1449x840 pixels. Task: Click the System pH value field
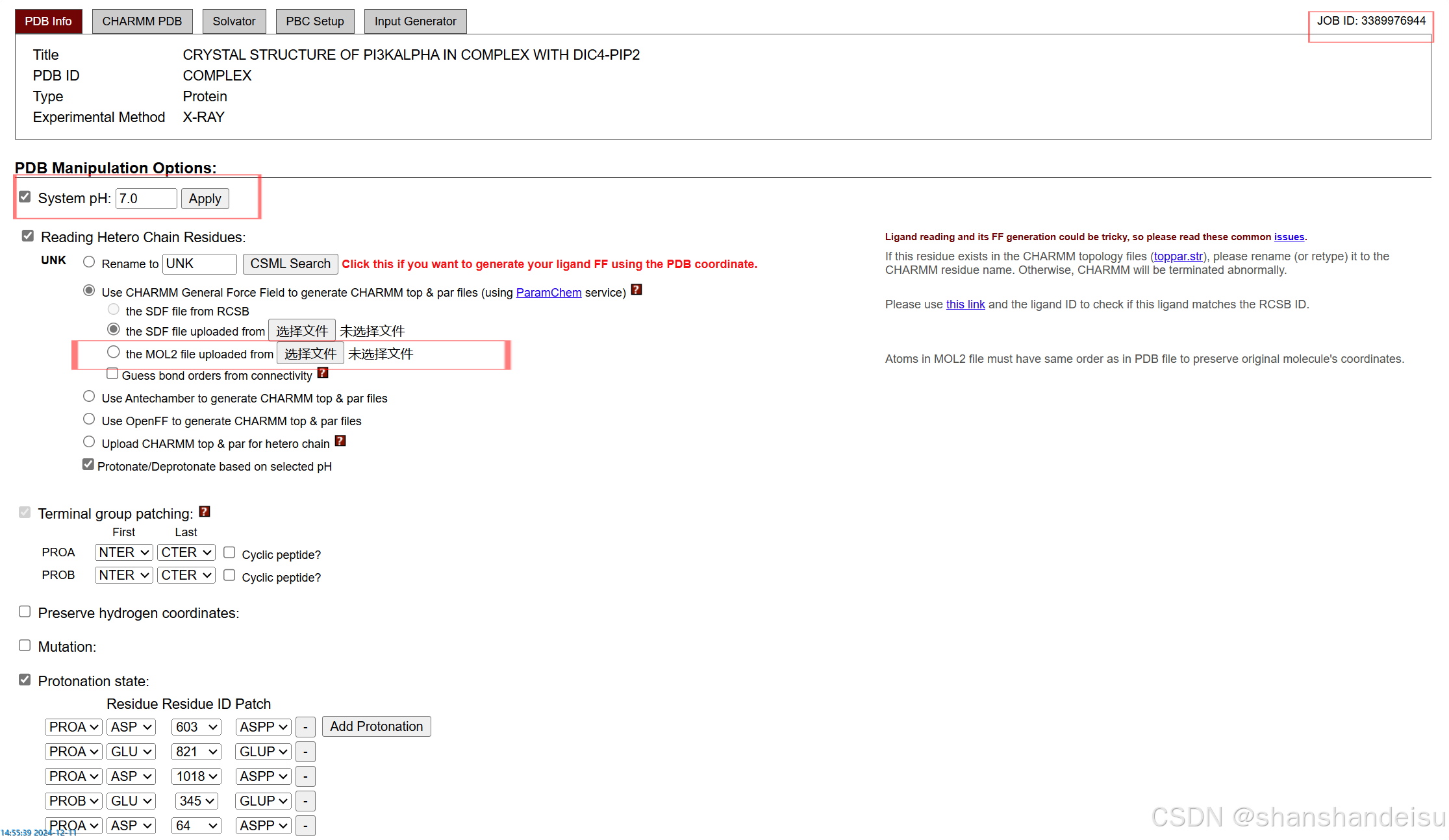pos(146,199)
